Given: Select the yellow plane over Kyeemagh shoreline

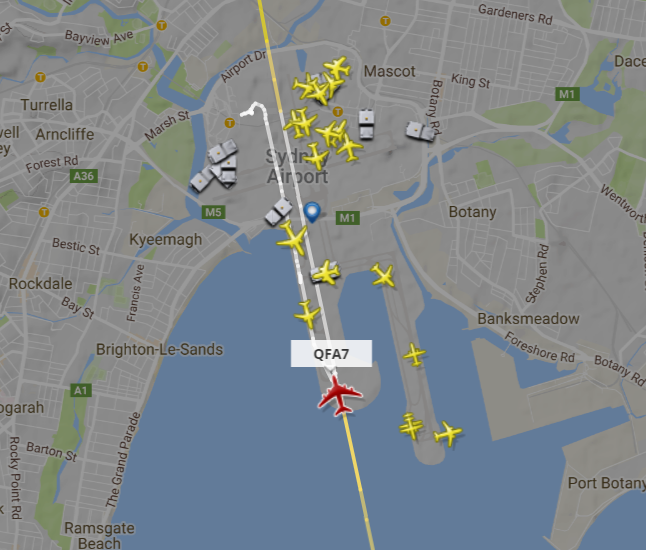Looking at the screenshot, I should (293, 238).
